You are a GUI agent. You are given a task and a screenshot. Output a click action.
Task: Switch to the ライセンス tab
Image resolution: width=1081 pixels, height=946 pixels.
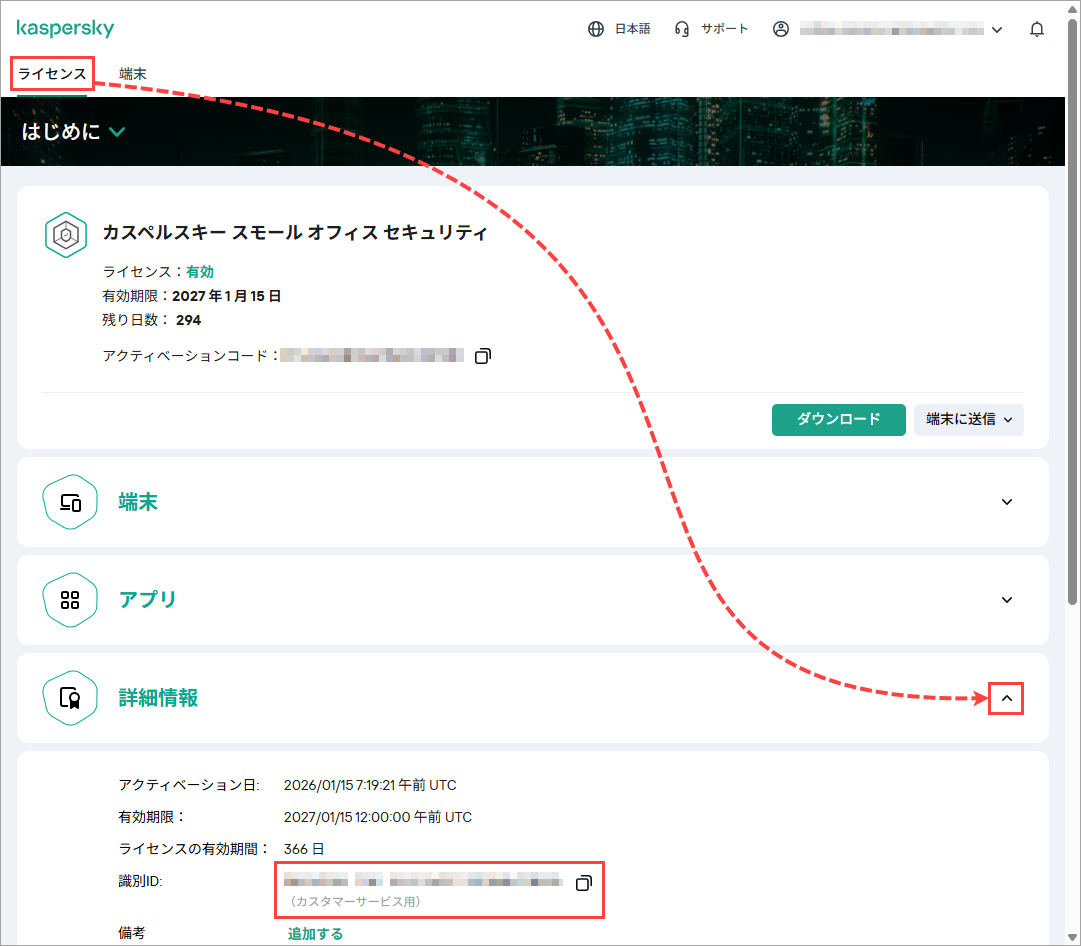[x=52, y=74]
